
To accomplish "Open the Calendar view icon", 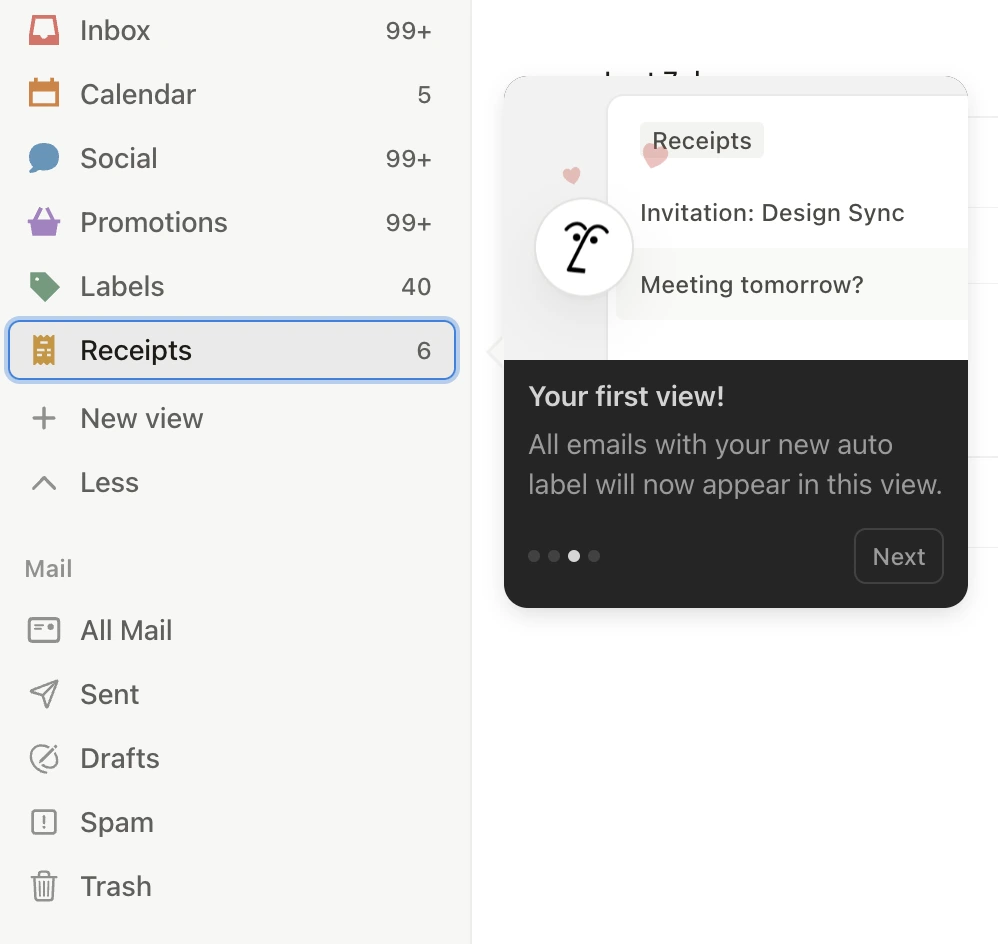I will pos(44,94).
